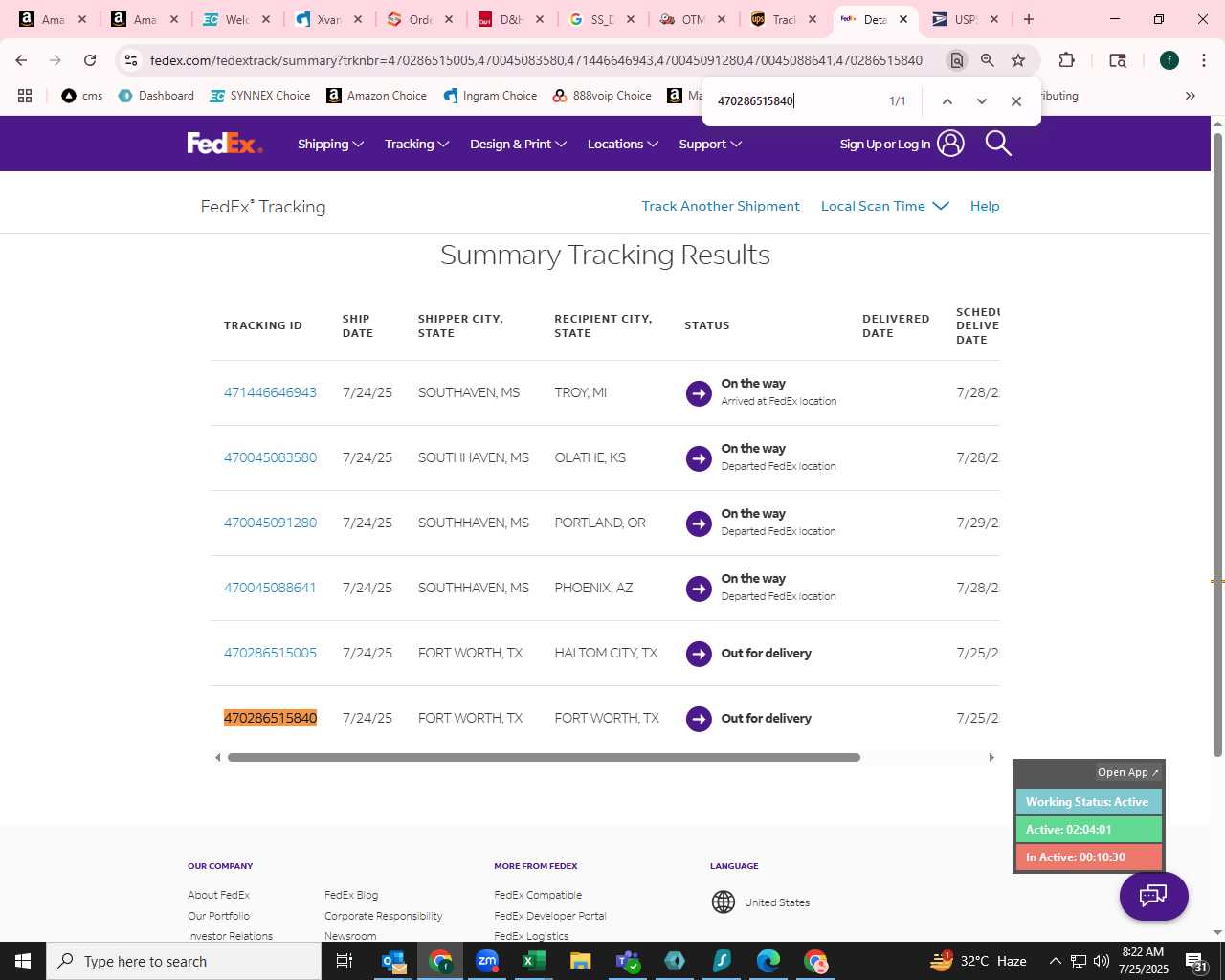Open the Help link
The height and width of the screenshot is (980, 1225).
[x=985, y=206]
